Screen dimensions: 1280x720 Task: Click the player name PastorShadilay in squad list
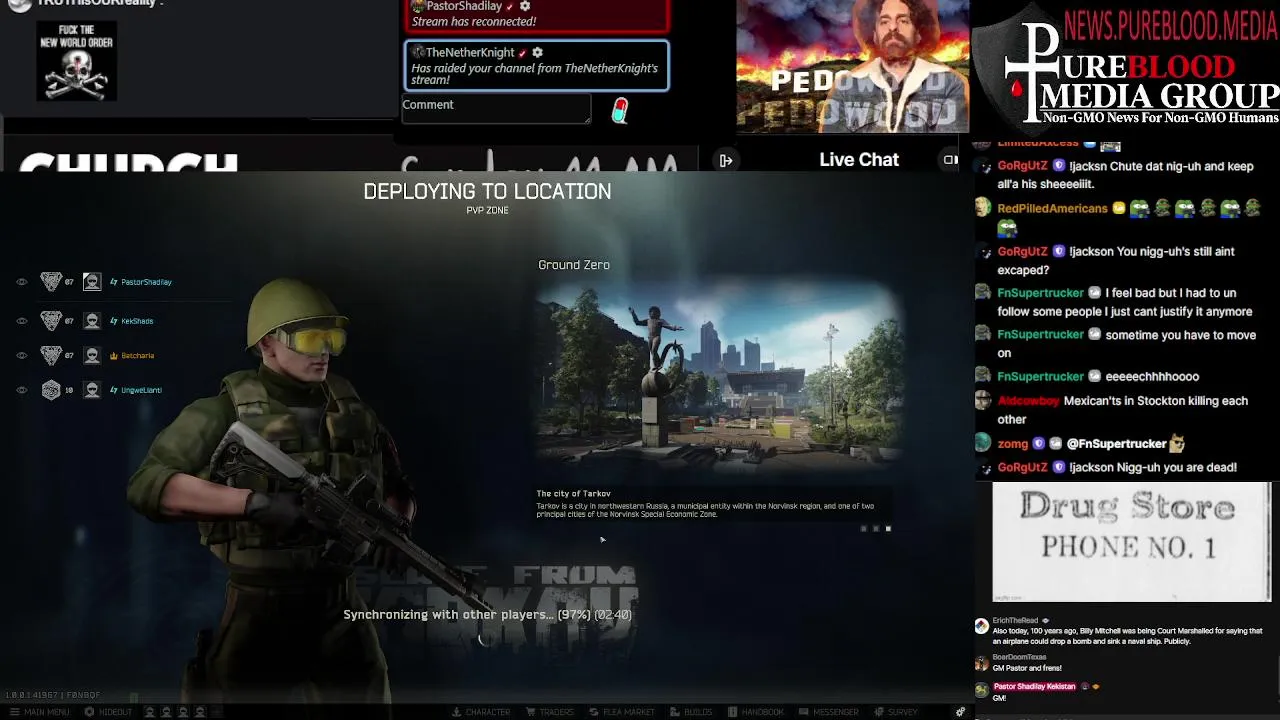146,282
